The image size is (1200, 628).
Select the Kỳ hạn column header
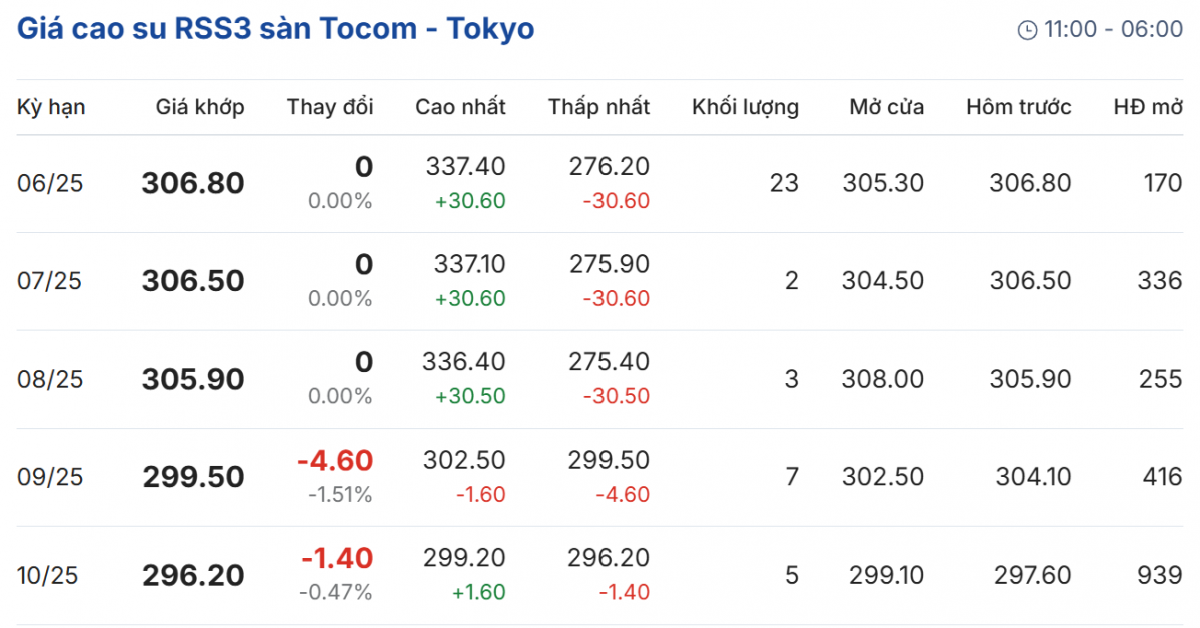pos(51,107)
